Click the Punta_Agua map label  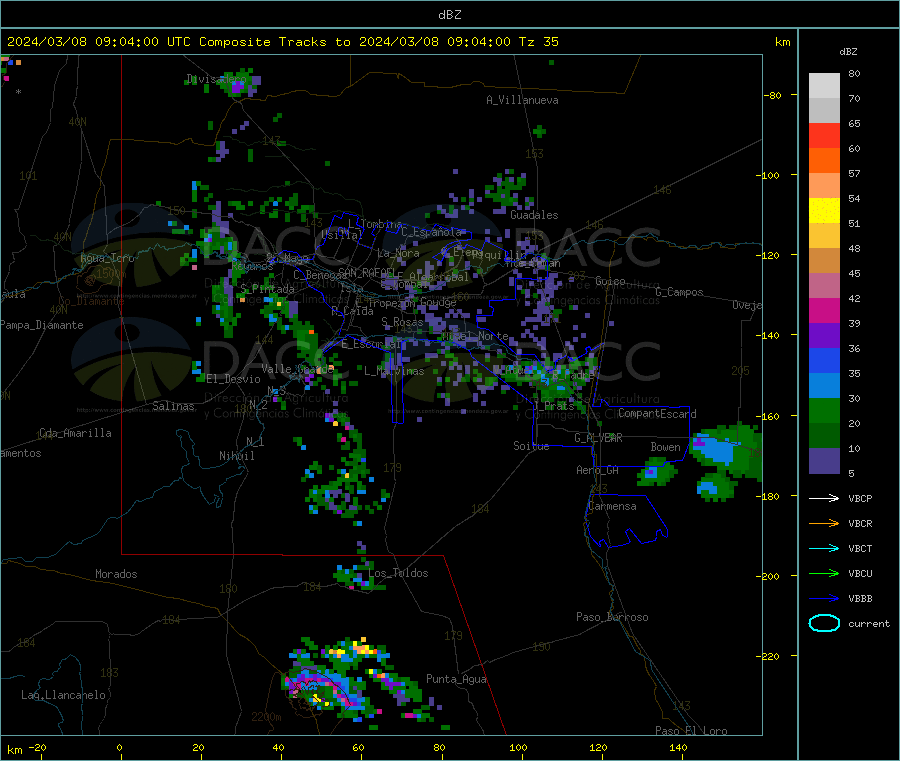pos(456,679)
